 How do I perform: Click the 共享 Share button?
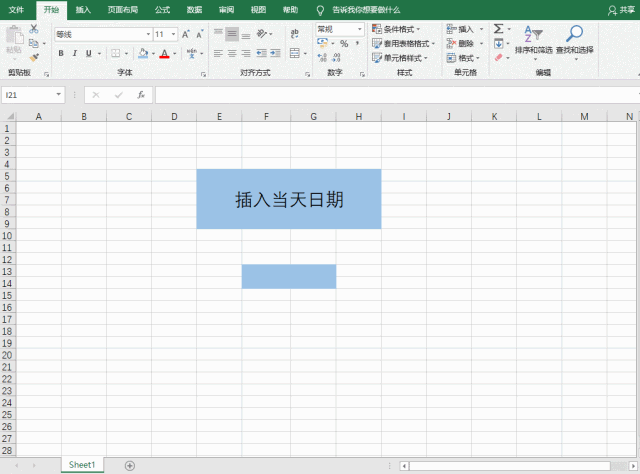click(621, 10)
